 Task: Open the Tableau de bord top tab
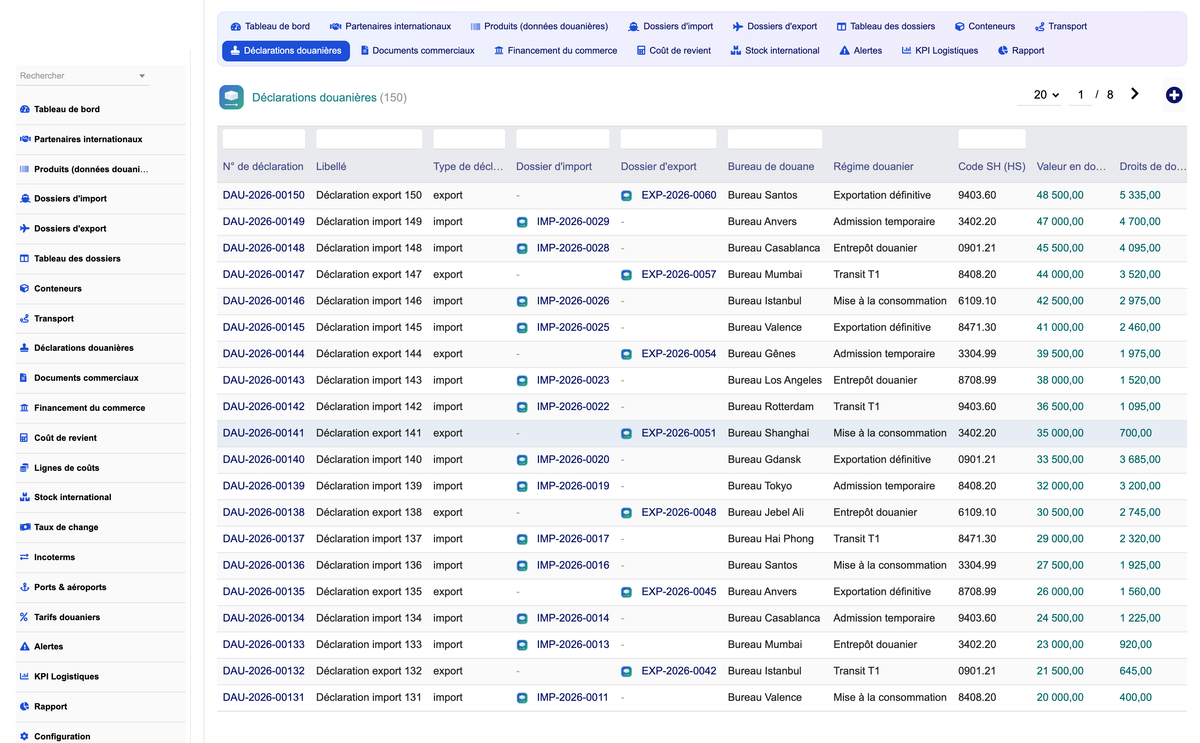[270, 27]
